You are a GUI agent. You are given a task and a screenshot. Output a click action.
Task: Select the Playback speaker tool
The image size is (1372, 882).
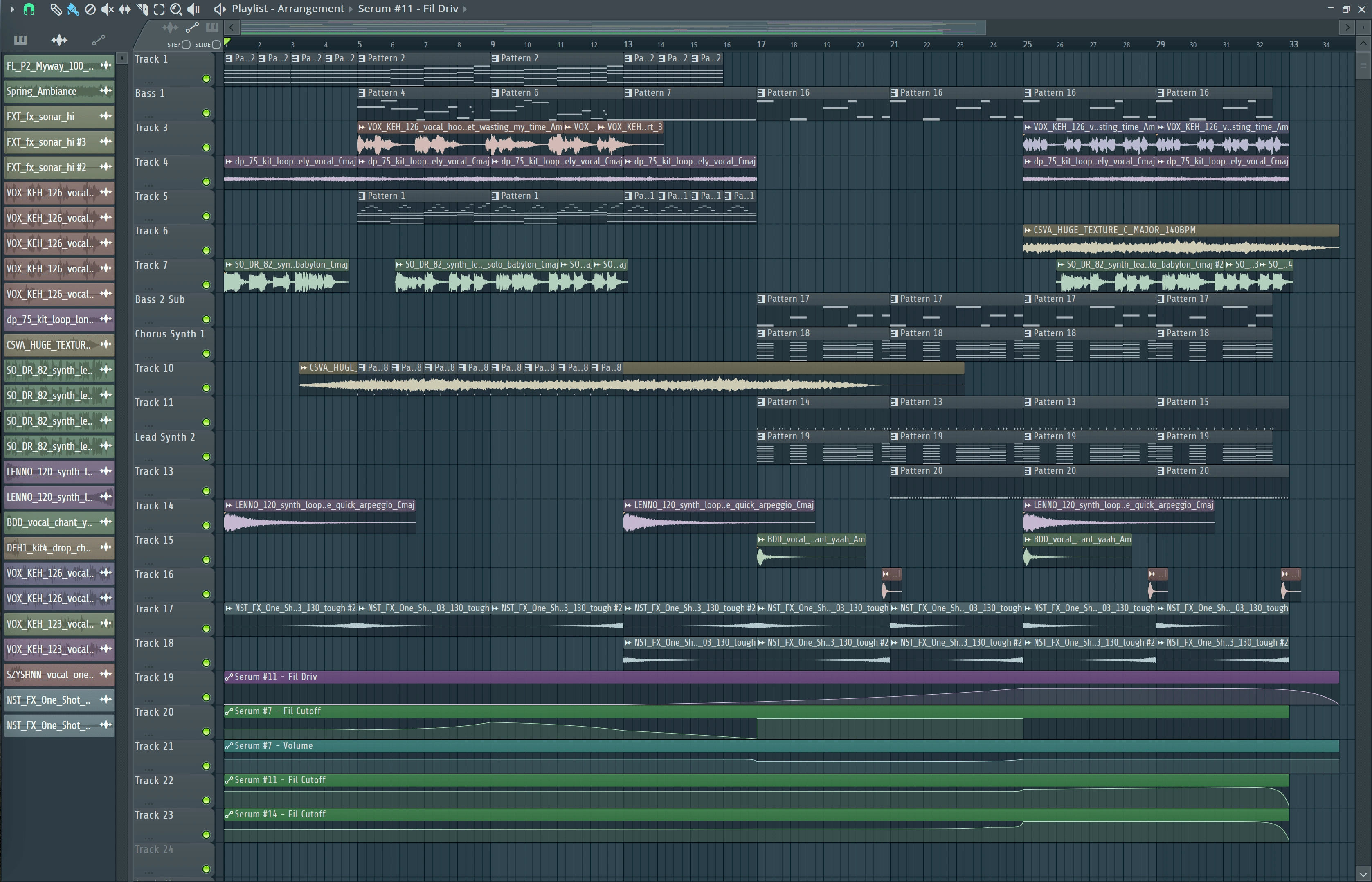(193, 9)
